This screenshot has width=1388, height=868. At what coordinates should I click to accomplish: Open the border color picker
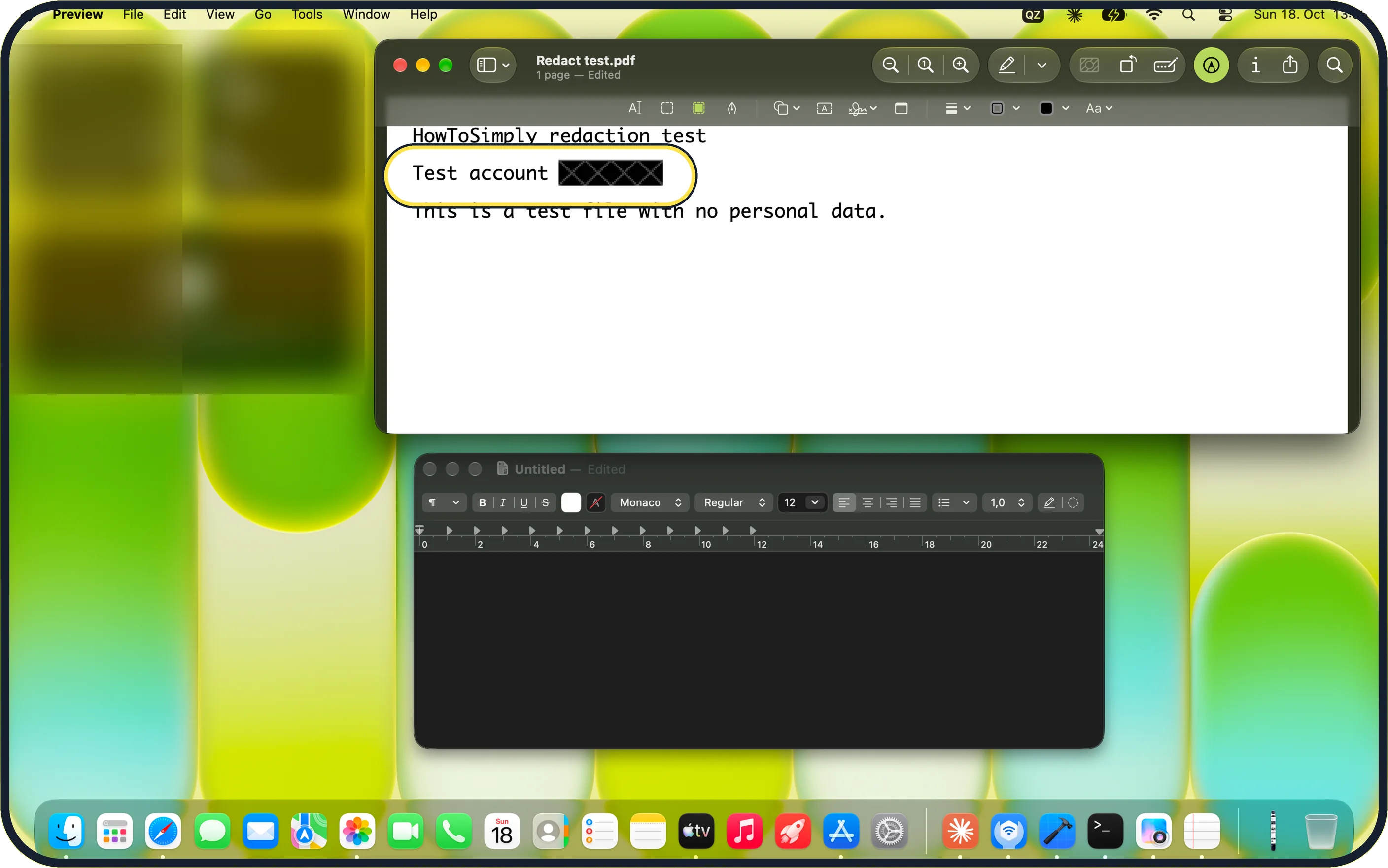1005,108
